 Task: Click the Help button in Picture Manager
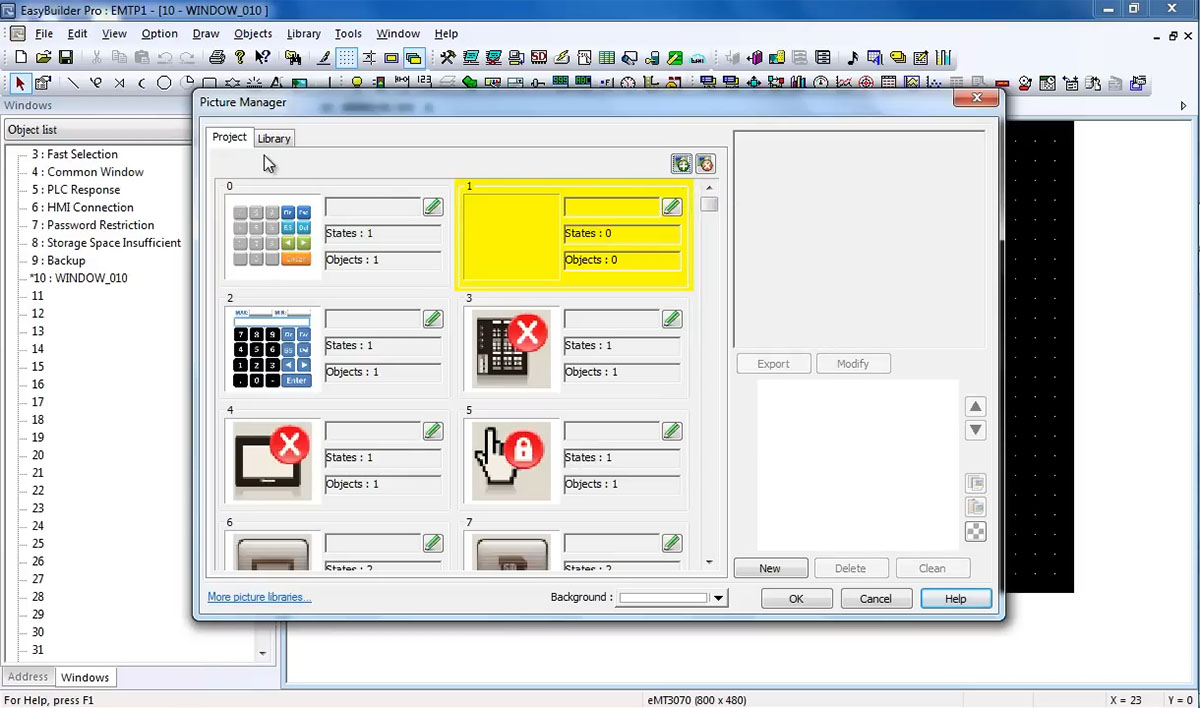(956, 598)
